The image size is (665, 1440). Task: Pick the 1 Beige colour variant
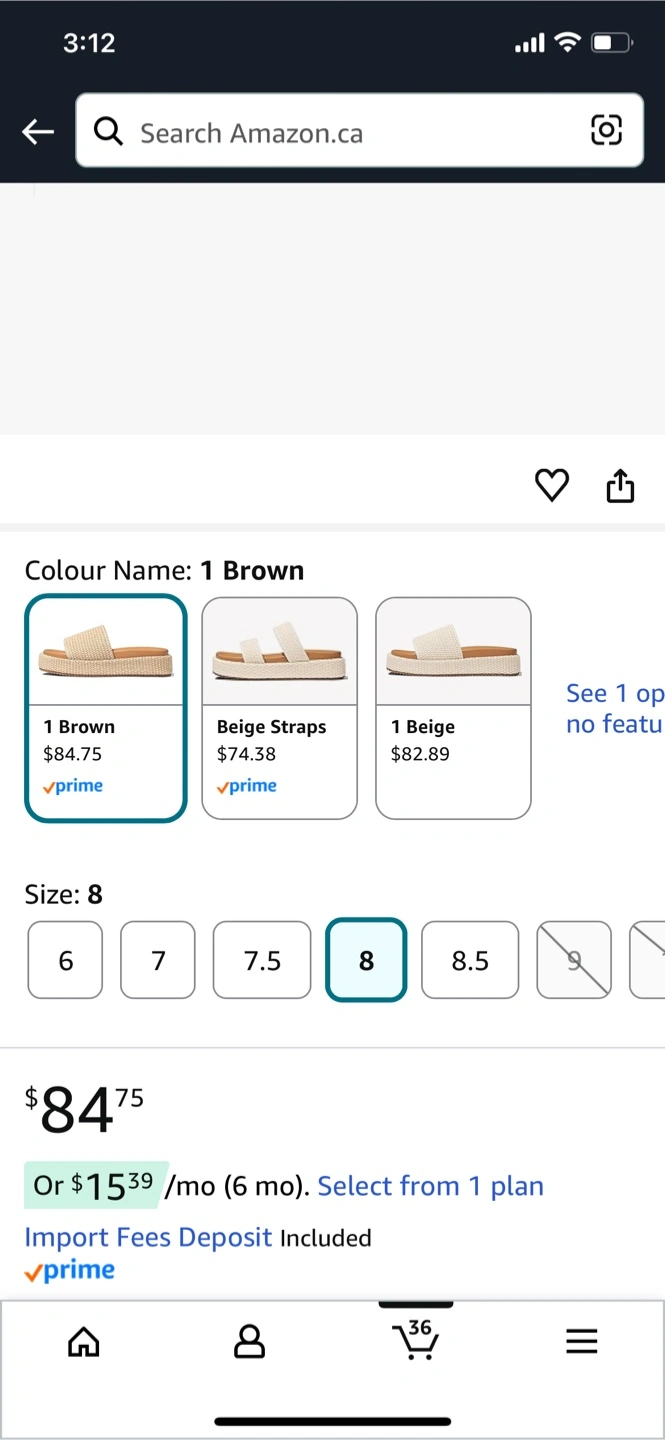pyautogui.click(x=453, y=708)
